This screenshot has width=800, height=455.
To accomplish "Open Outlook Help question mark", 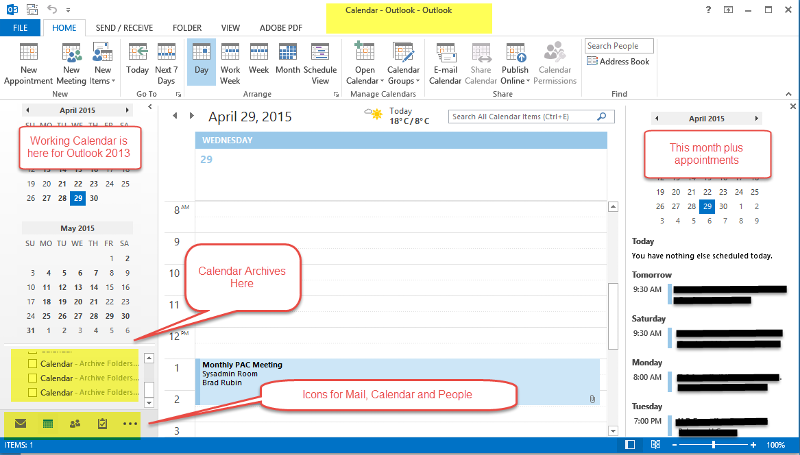I will [708, 10].
